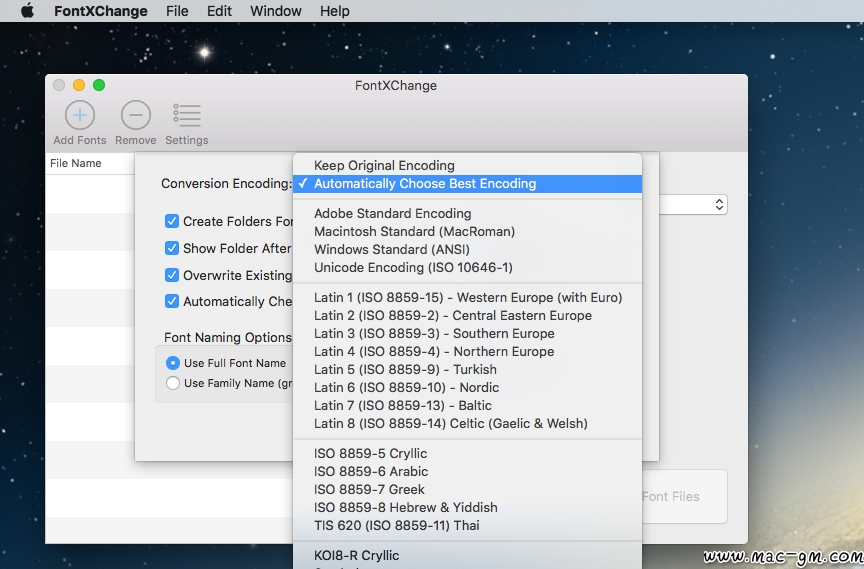Uncheck Show Folder After checkbox

pos(172,248)
